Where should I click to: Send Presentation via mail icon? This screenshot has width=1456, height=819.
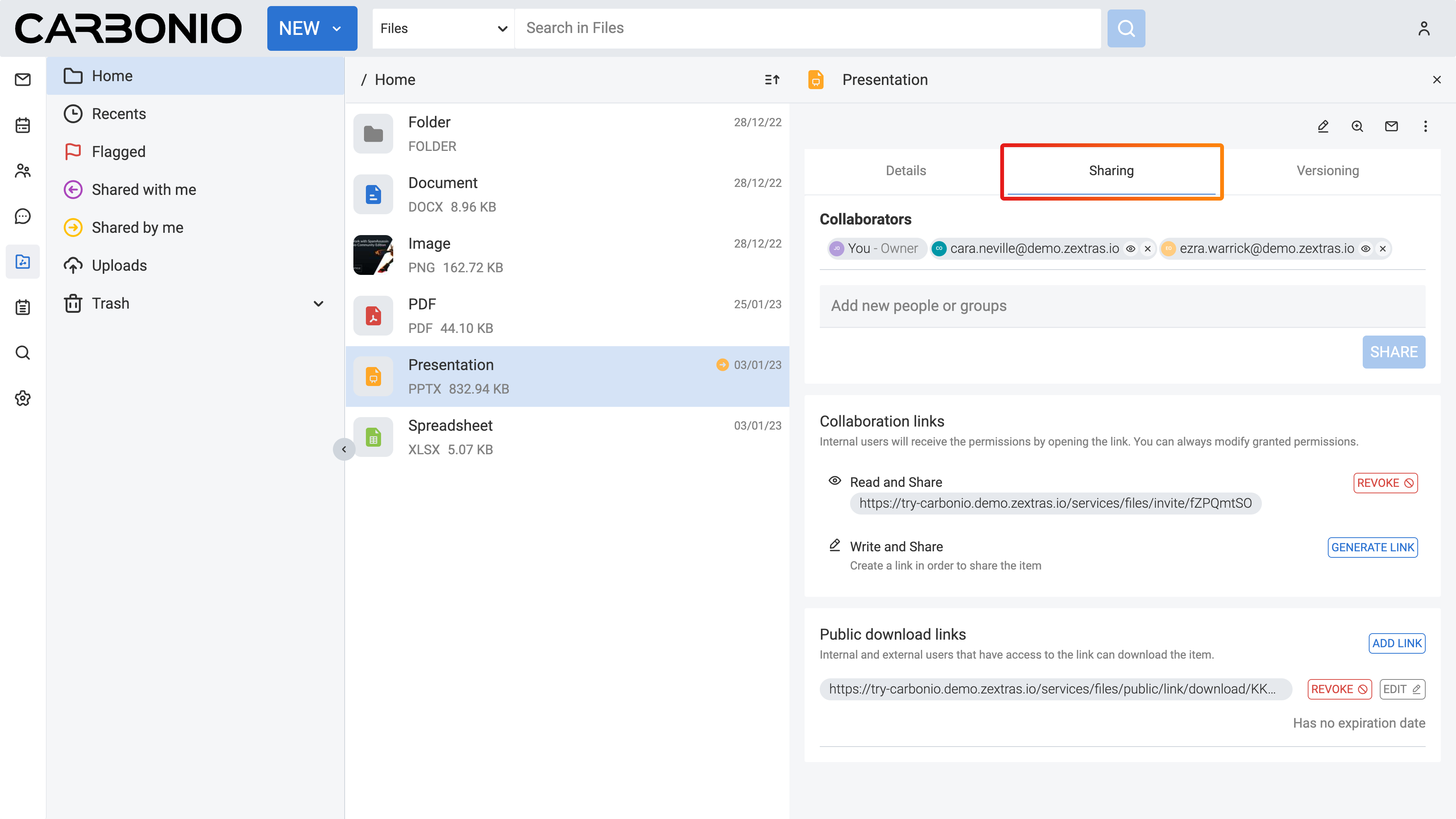coord(1391,126)
